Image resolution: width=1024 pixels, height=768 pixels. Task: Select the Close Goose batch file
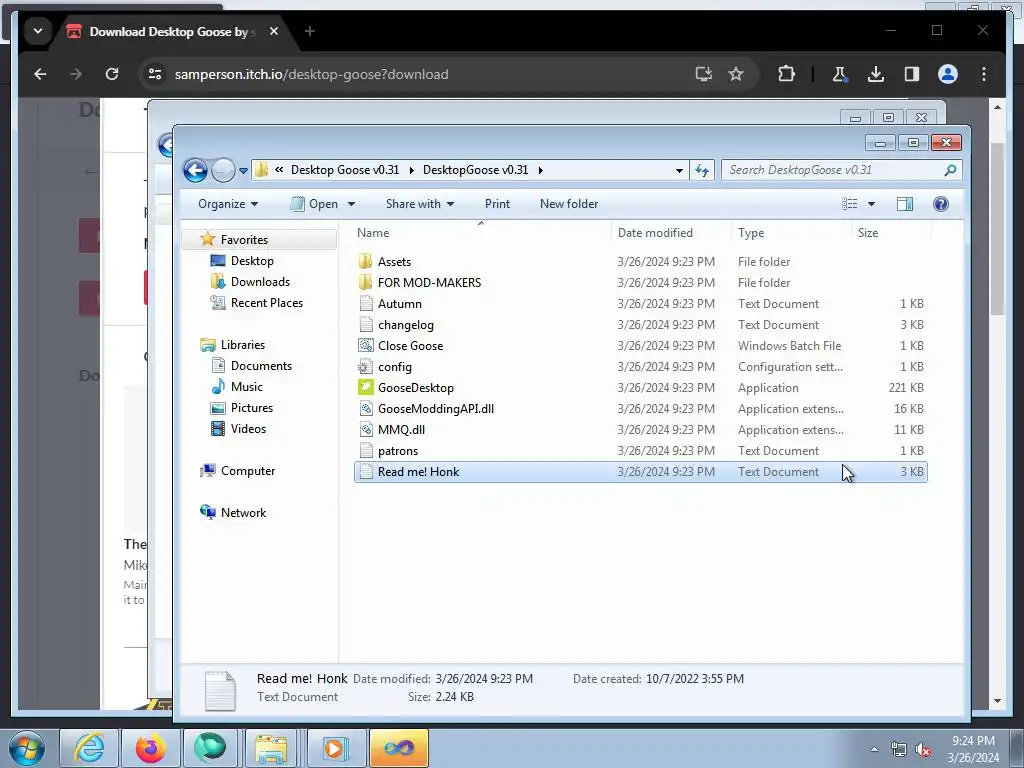pyautogui.click(x=409, y=345)
